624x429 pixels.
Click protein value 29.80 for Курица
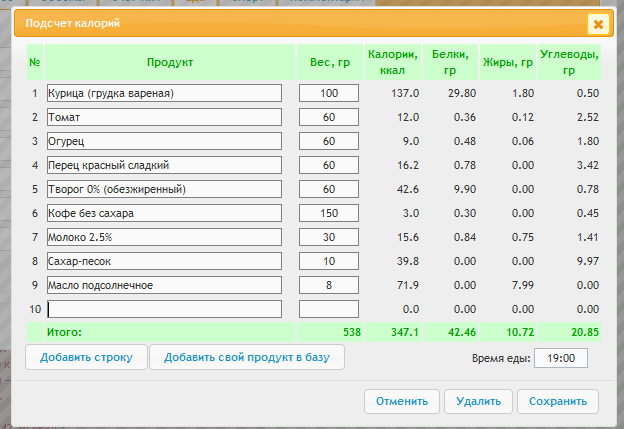(x=462, y=93)
